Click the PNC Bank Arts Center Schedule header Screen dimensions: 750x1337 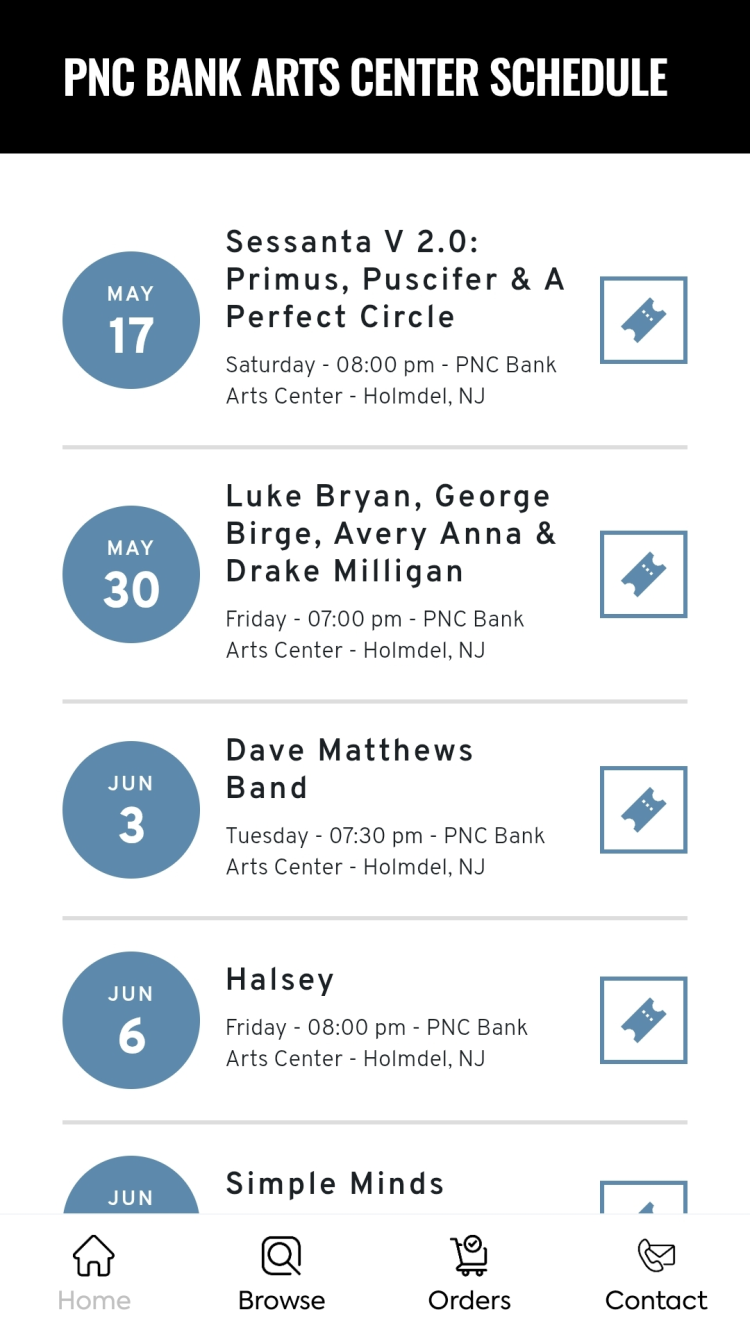(x=365, y=77)
